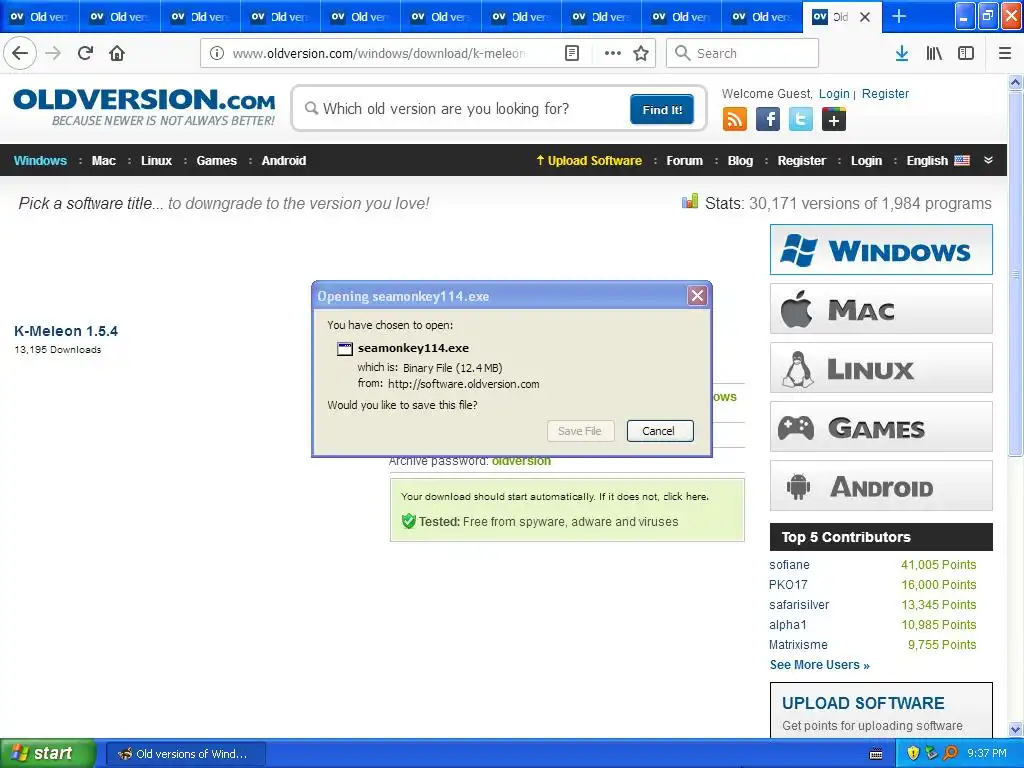Show site information icon in the address bar
Image resolution: width=1024 pixels, height=768 pixels.
(217, 53)
